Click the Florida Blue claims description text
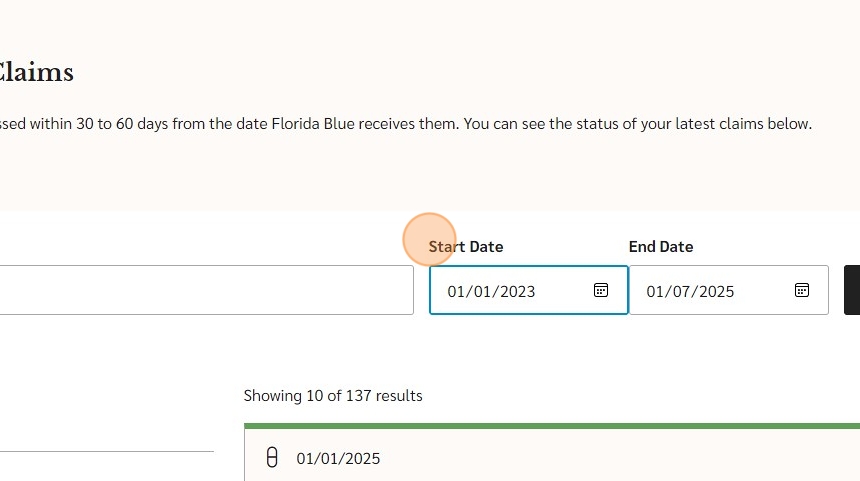Image resolution: width=860 pixels, height=481 pixels. [x=406, y=124]
